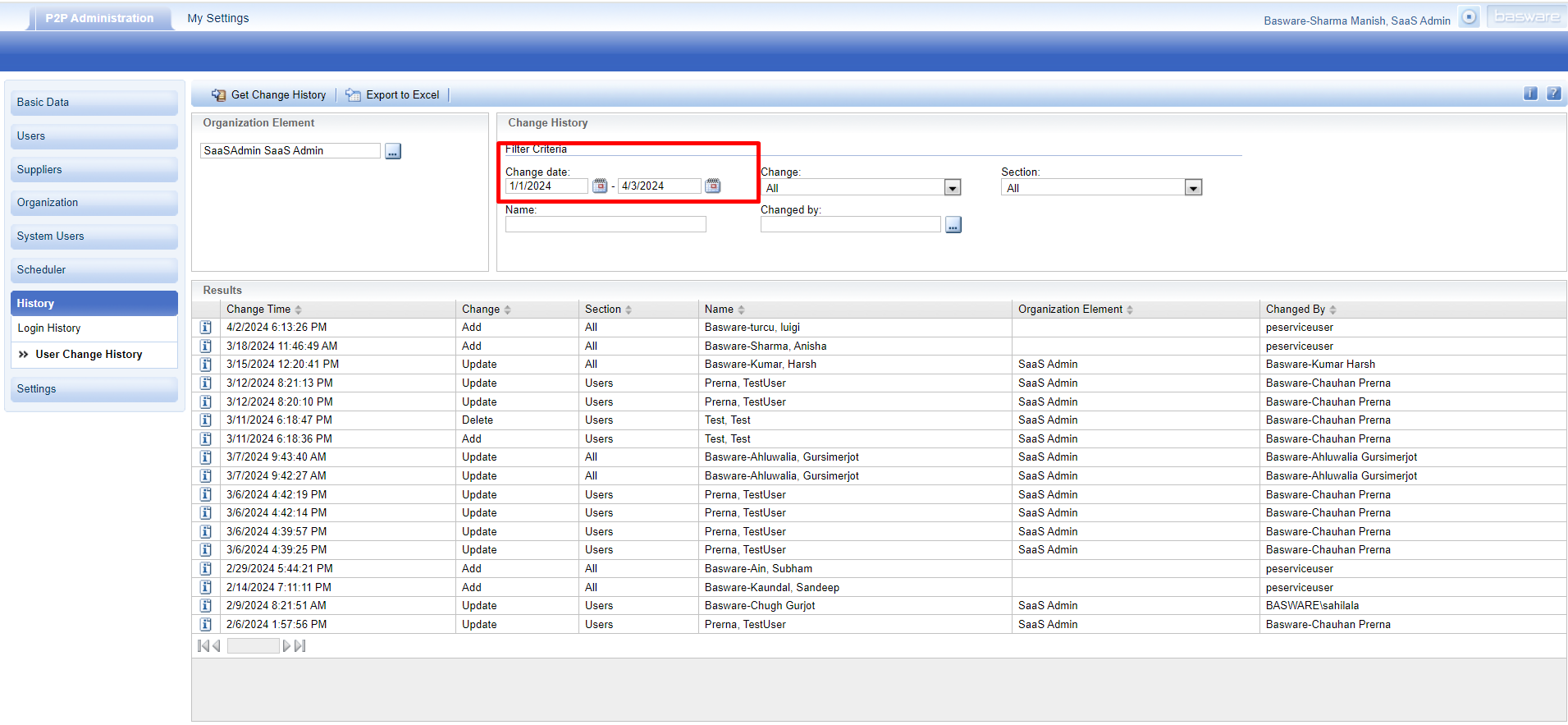The width and height of the screenshot is (1568, 725).
Task: Open details for the Basware-turcu, luigi row
Action: [206, 328]
